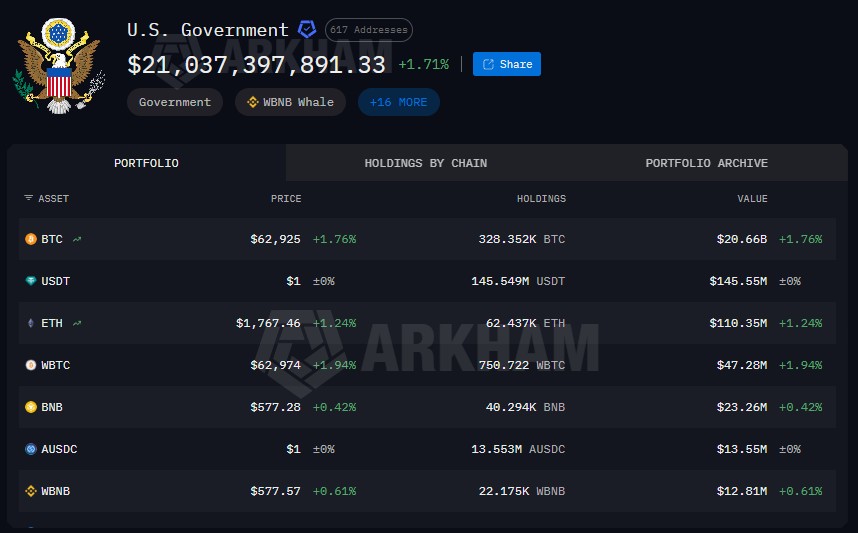The height and width of the screenshot is (533, 858).
Task: Click the Share button's export icon
Action: coord(488,64)
